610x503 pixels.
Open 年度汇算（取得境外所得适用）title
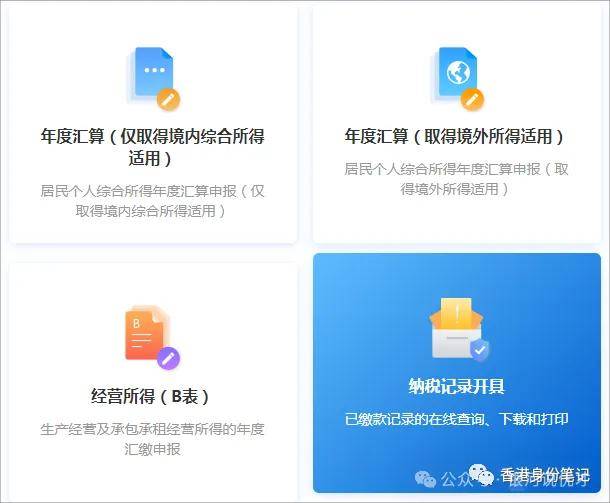(454, 137)
